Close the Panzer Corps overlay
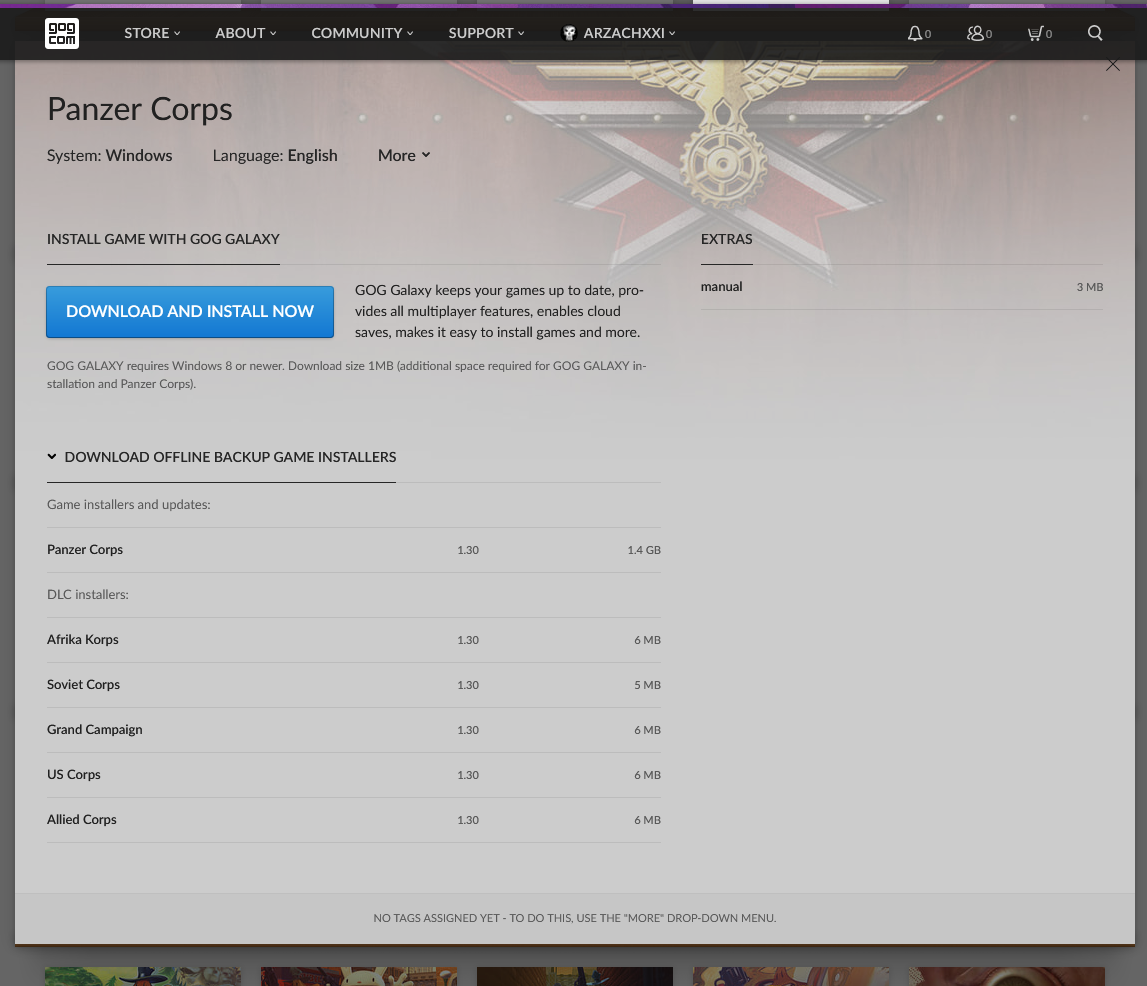This screenshot has height=986, width=1147. [1113, 65]
